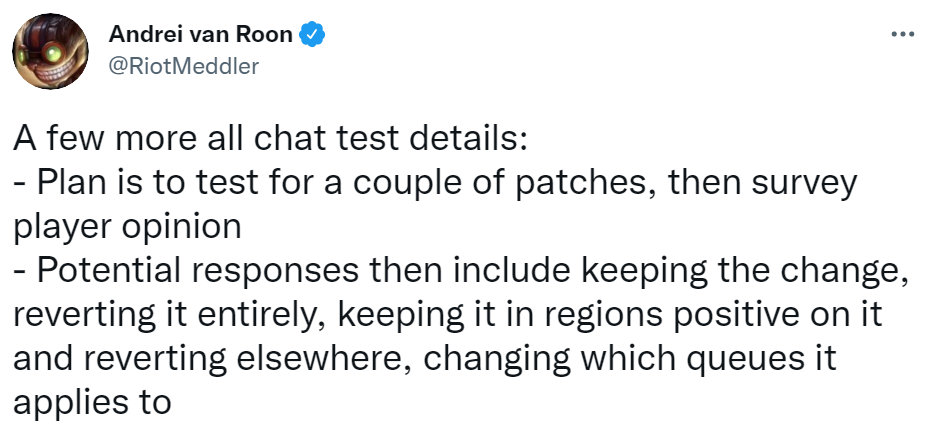Click the "and reverting elsewhere" line

425,360
